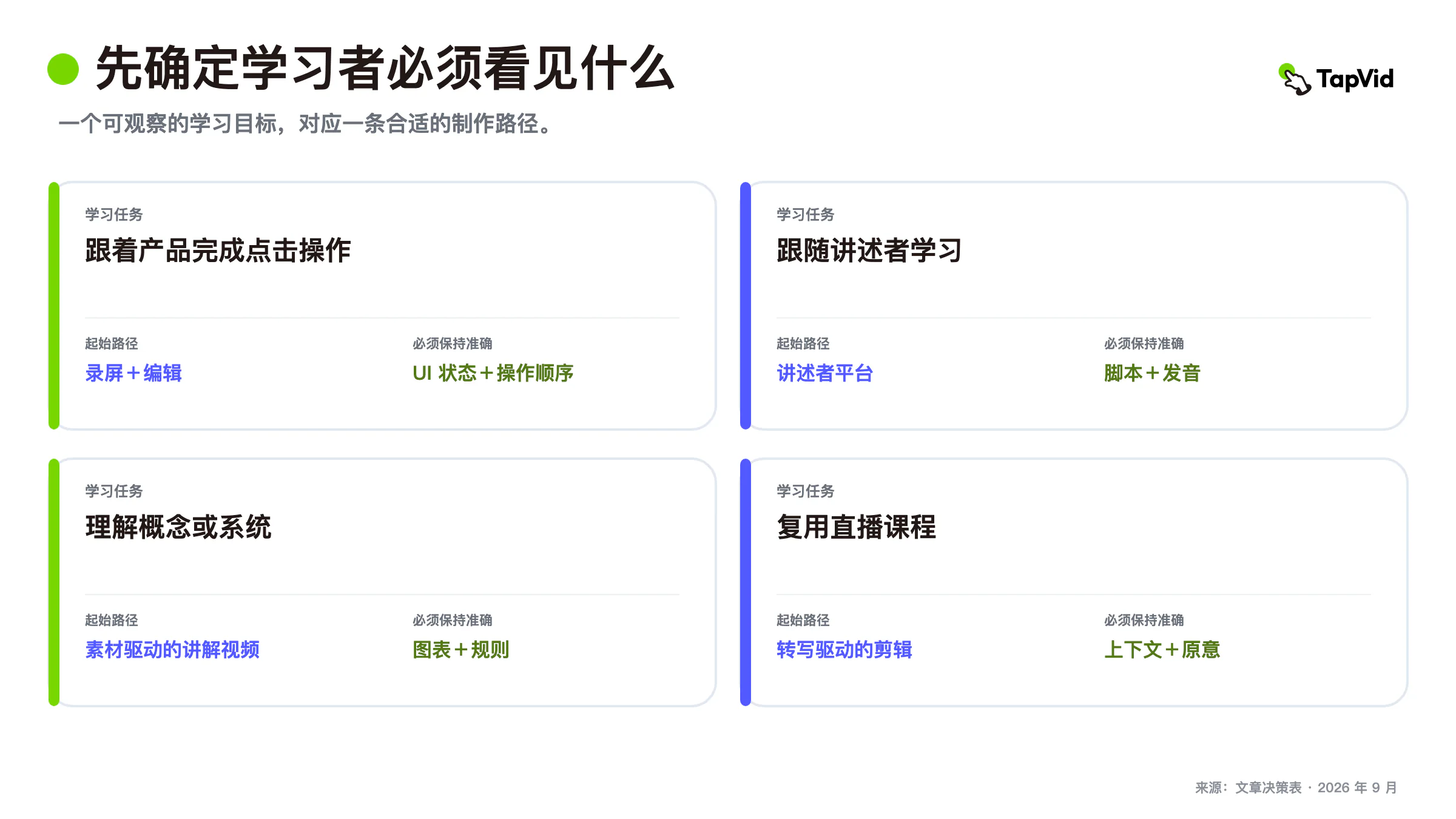
Task: Click the green text 上下文＋原意
Action: click(x=1162, y=650)
